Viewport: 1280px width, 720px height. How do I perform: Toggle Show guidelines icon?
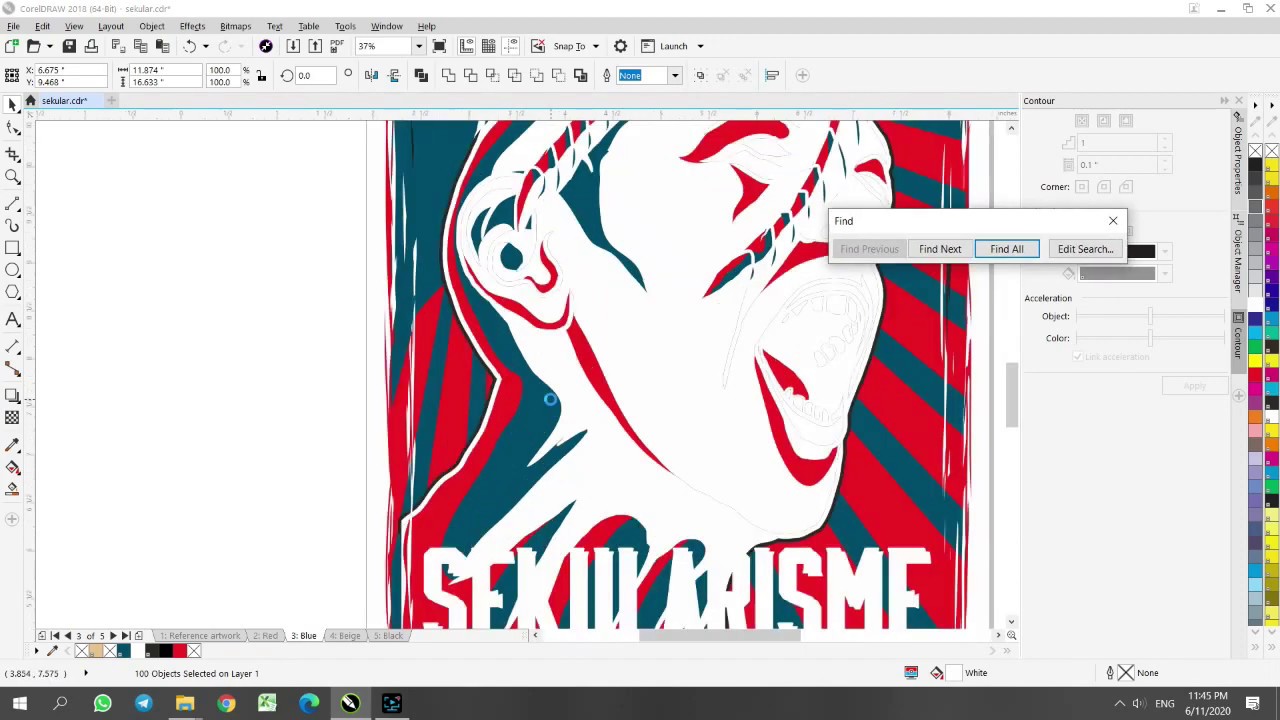(x=510, y=46)
